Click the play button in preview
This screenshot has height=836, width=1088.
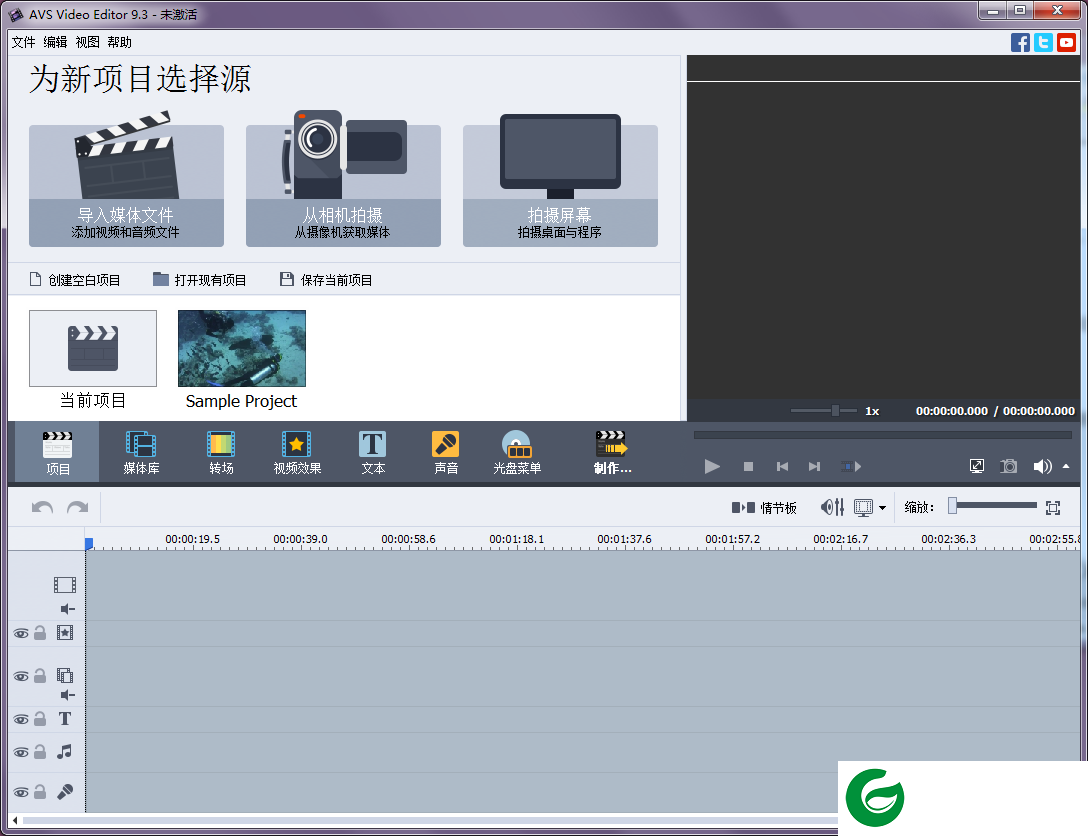point(712,466)
